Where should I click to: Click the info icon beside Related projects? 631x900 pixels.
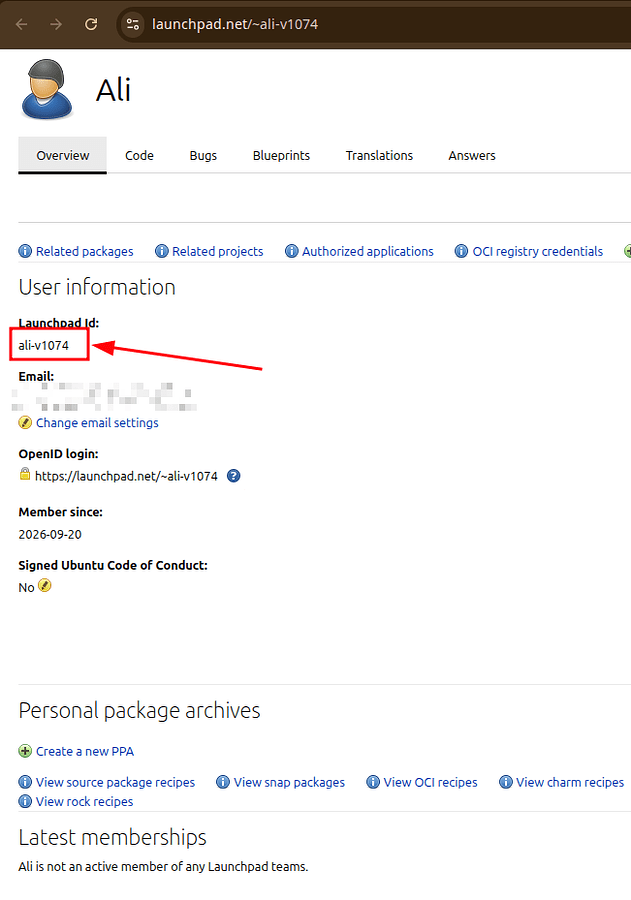tap(162, 251)
